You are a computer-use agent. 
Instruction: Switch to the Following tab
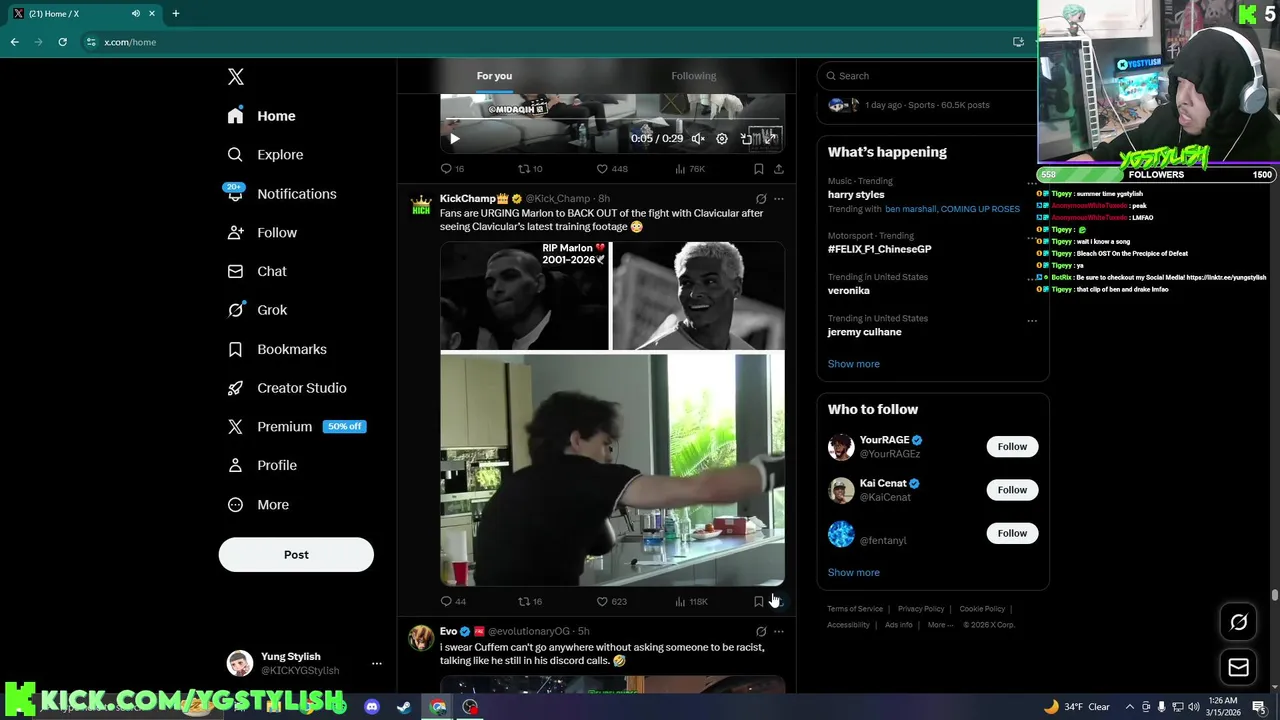click(693, 76)
